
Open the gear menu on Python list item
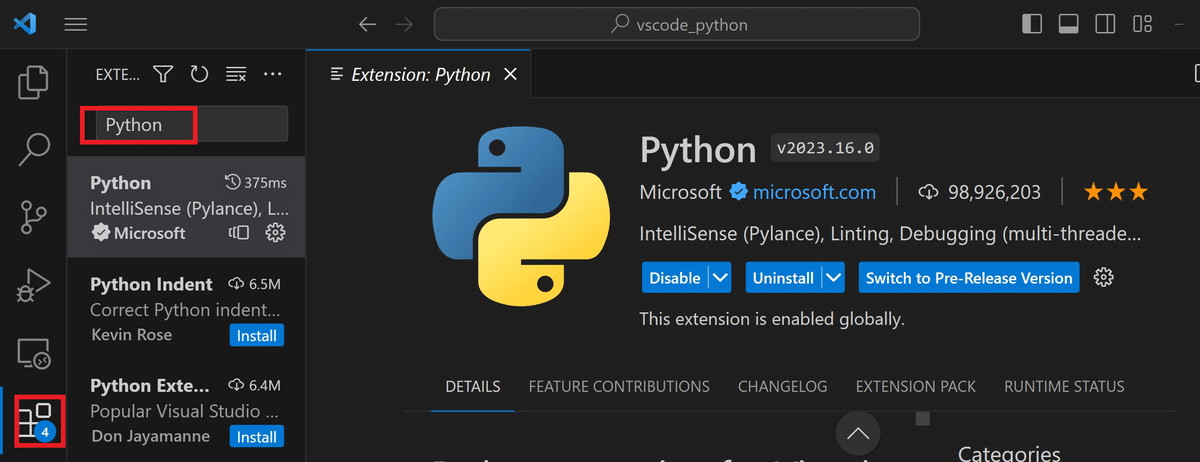tap(275, 233)
